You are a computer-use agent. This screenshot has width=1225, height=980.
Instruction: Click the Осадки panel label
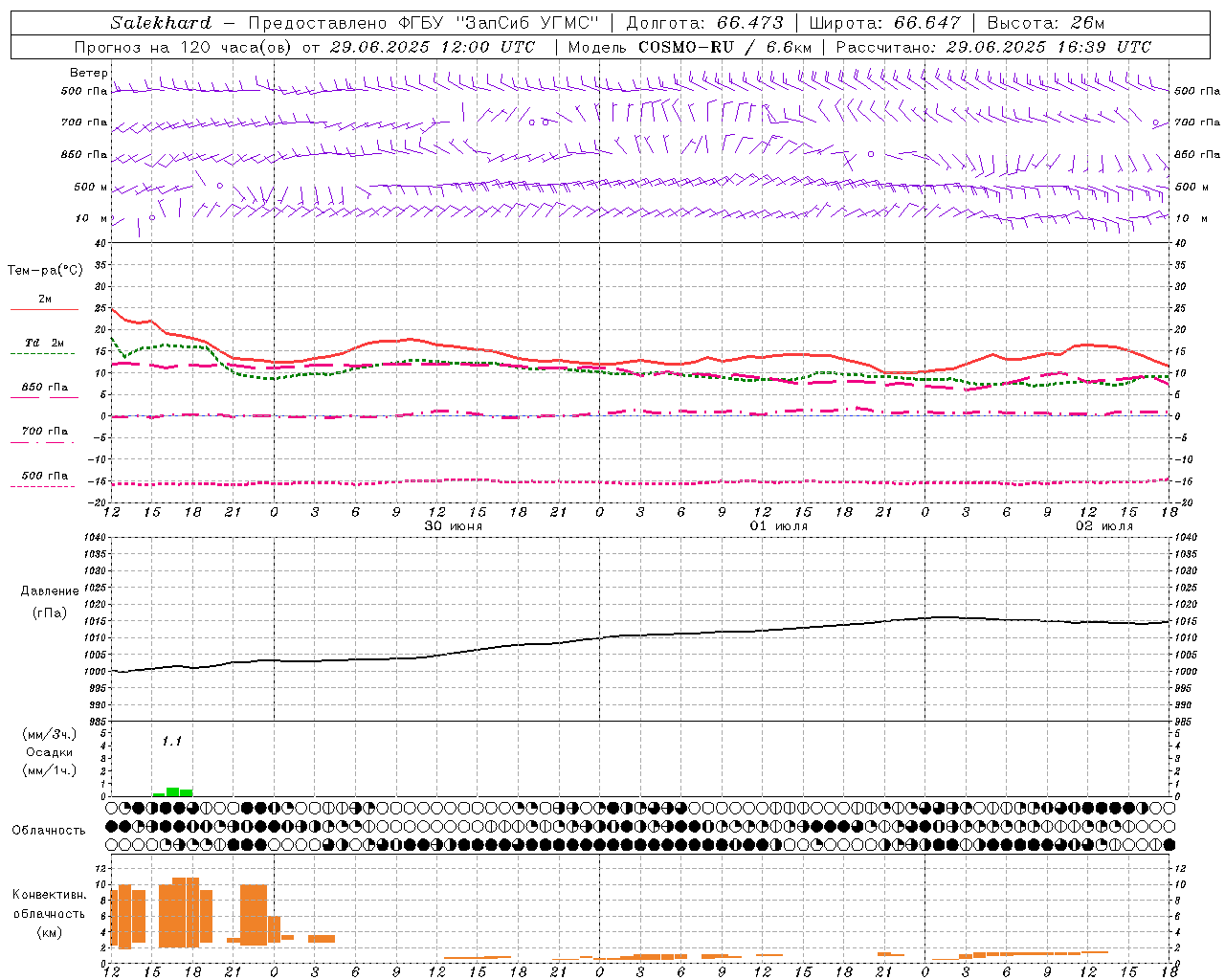coord(50,752)
